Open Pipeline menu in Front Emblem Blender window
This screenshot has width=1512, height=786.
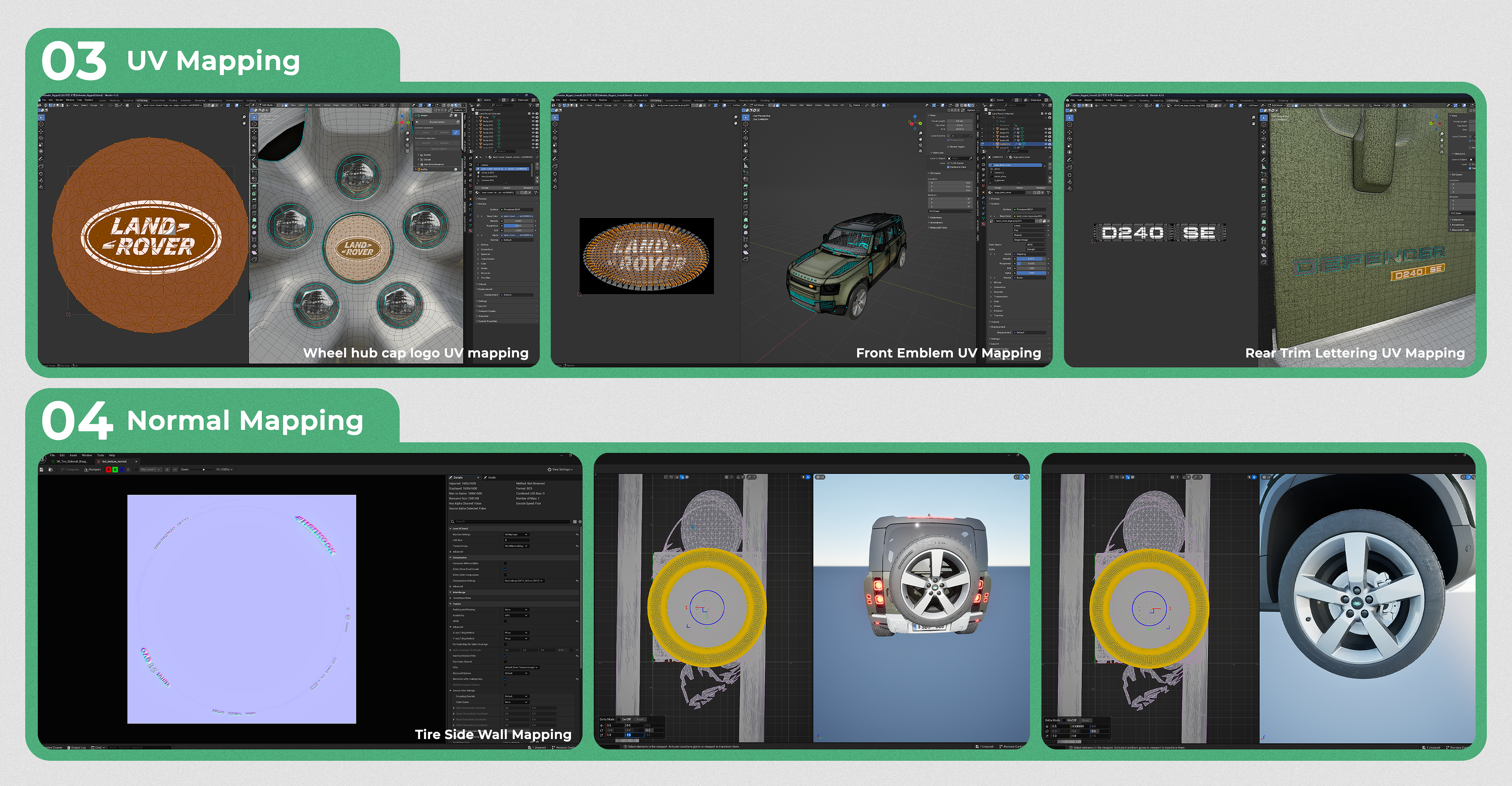(603, 100)
